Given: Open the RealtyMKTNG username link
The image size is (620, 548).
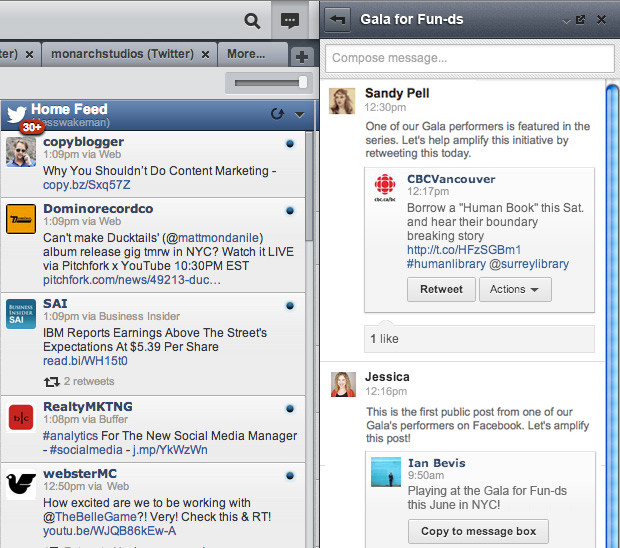Looking at the screenshot, I should pyautogui.click(x=88, y=406).
